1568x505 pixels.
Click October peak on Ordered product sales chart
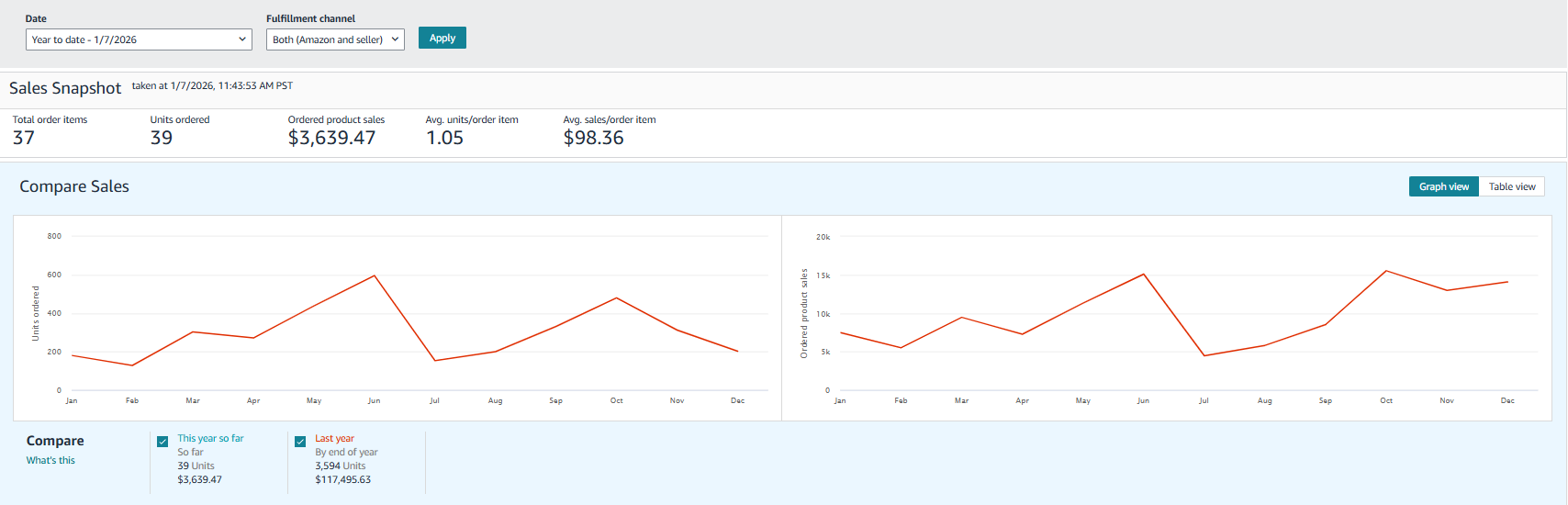(x=1386, y=271)
